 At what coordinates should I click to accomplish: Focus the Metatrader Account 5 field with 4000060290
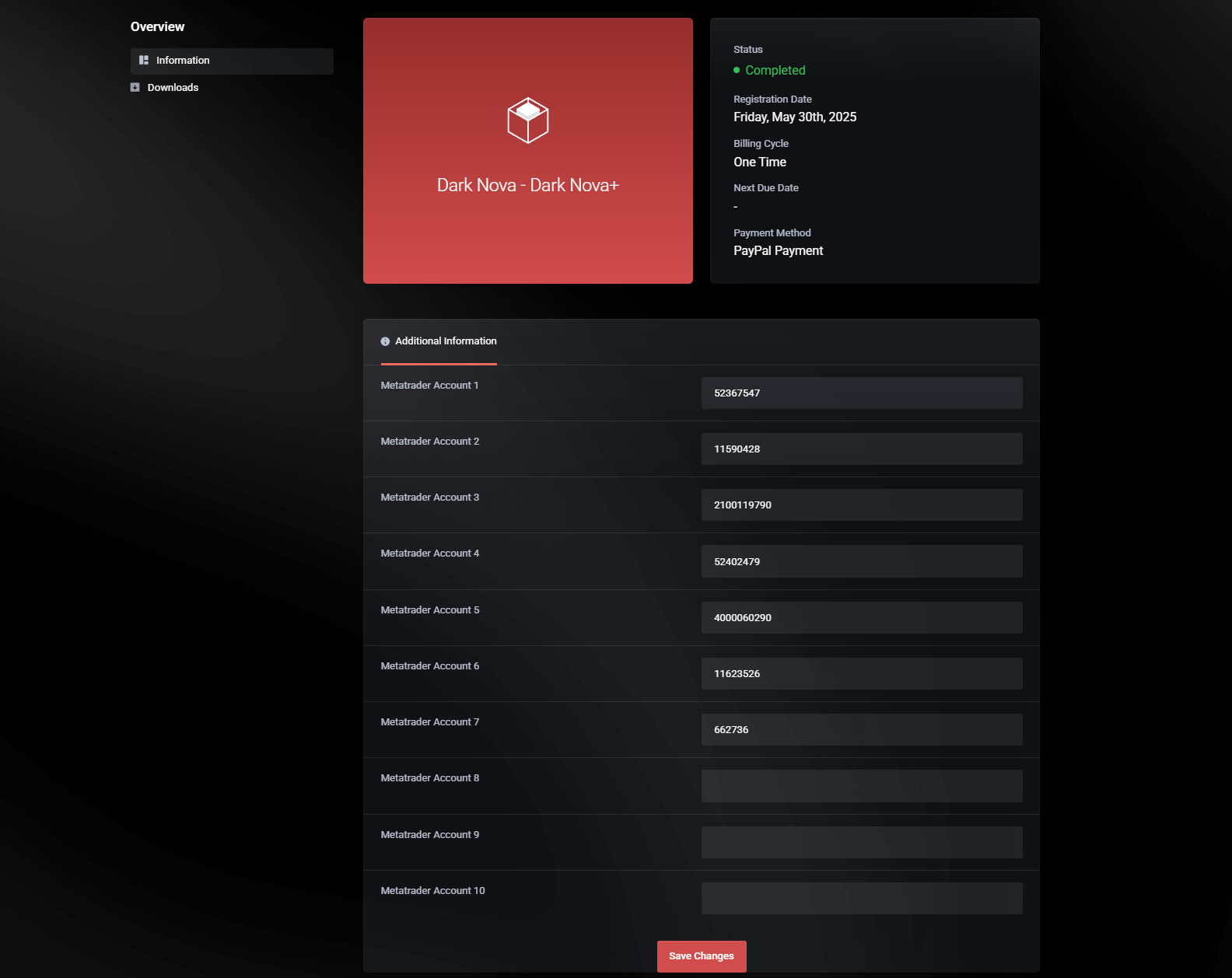(861, 618)
